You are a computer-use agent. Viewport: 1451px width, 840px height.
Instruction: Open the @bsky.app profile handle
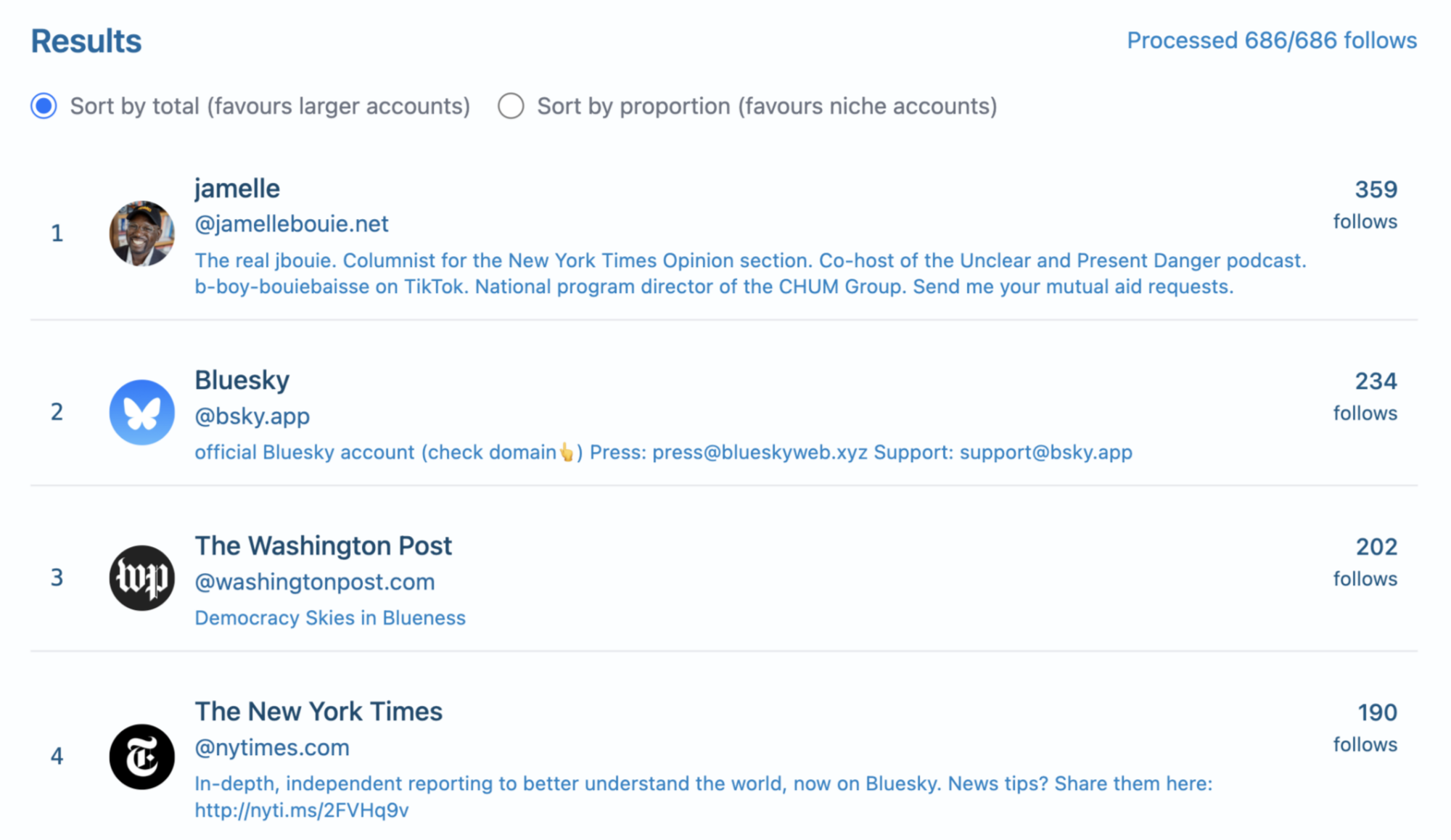(252, 416)
